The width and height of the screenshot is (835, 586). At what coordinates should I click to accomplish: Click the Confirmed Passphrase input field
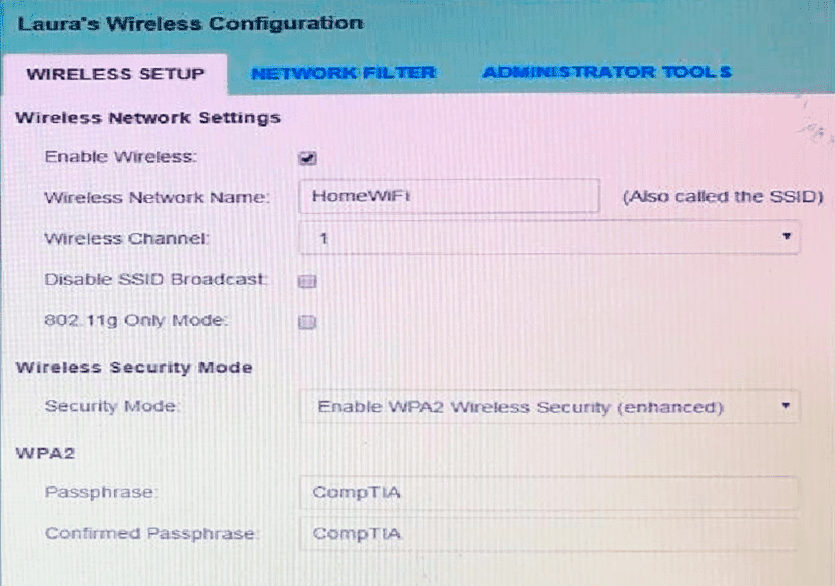[548, 534]
